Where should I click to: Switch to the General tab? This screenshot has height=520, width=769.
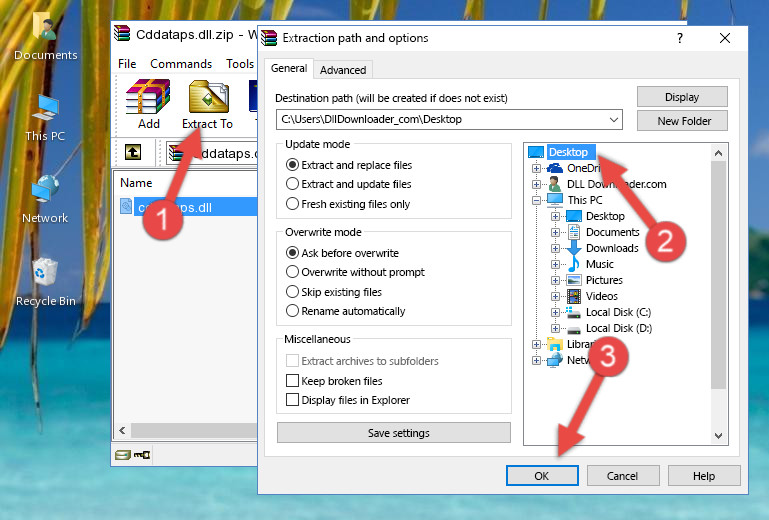pos(289,68)
